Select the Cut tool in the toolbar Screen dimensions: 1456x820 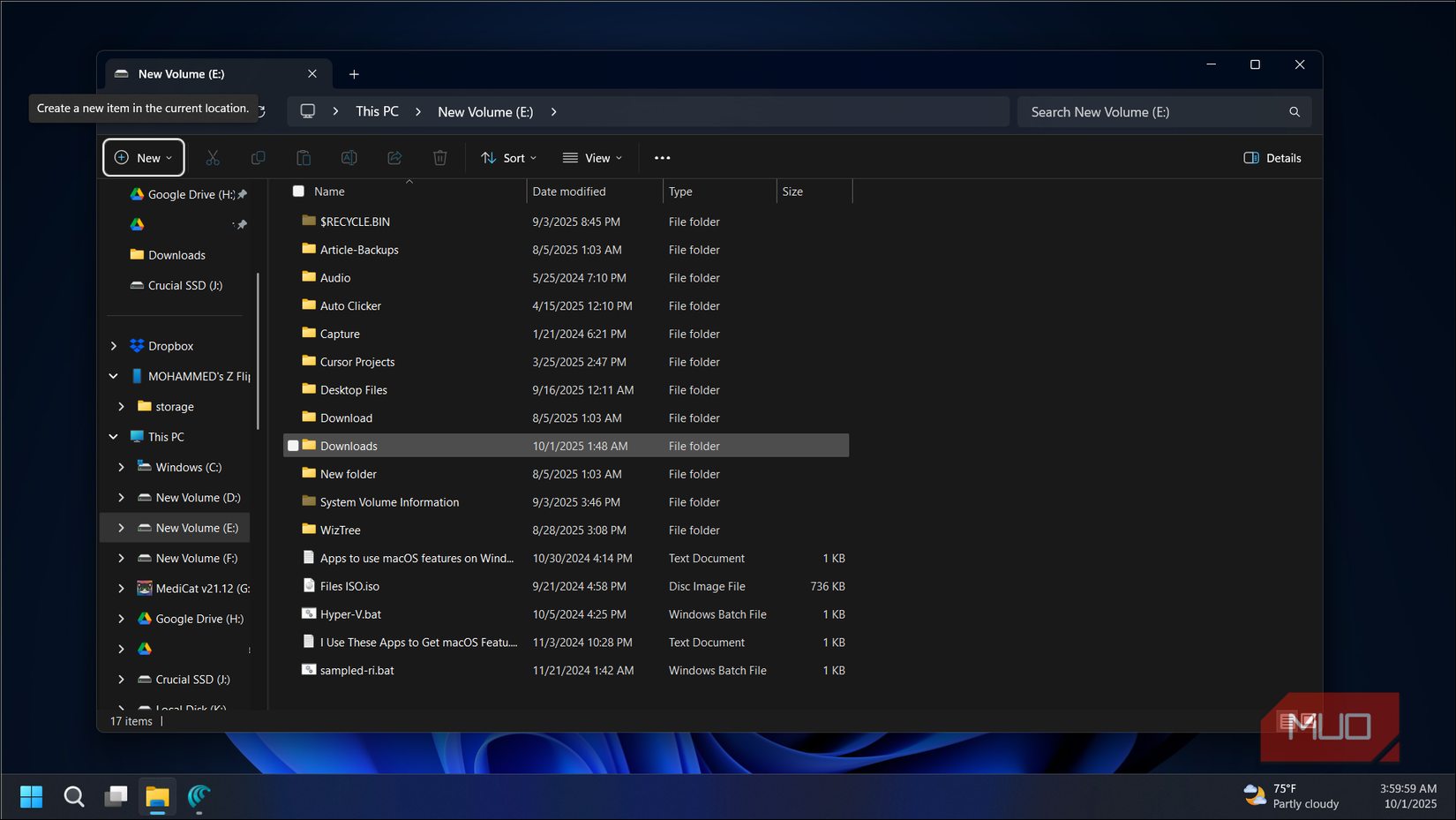[x=213, y=157]
